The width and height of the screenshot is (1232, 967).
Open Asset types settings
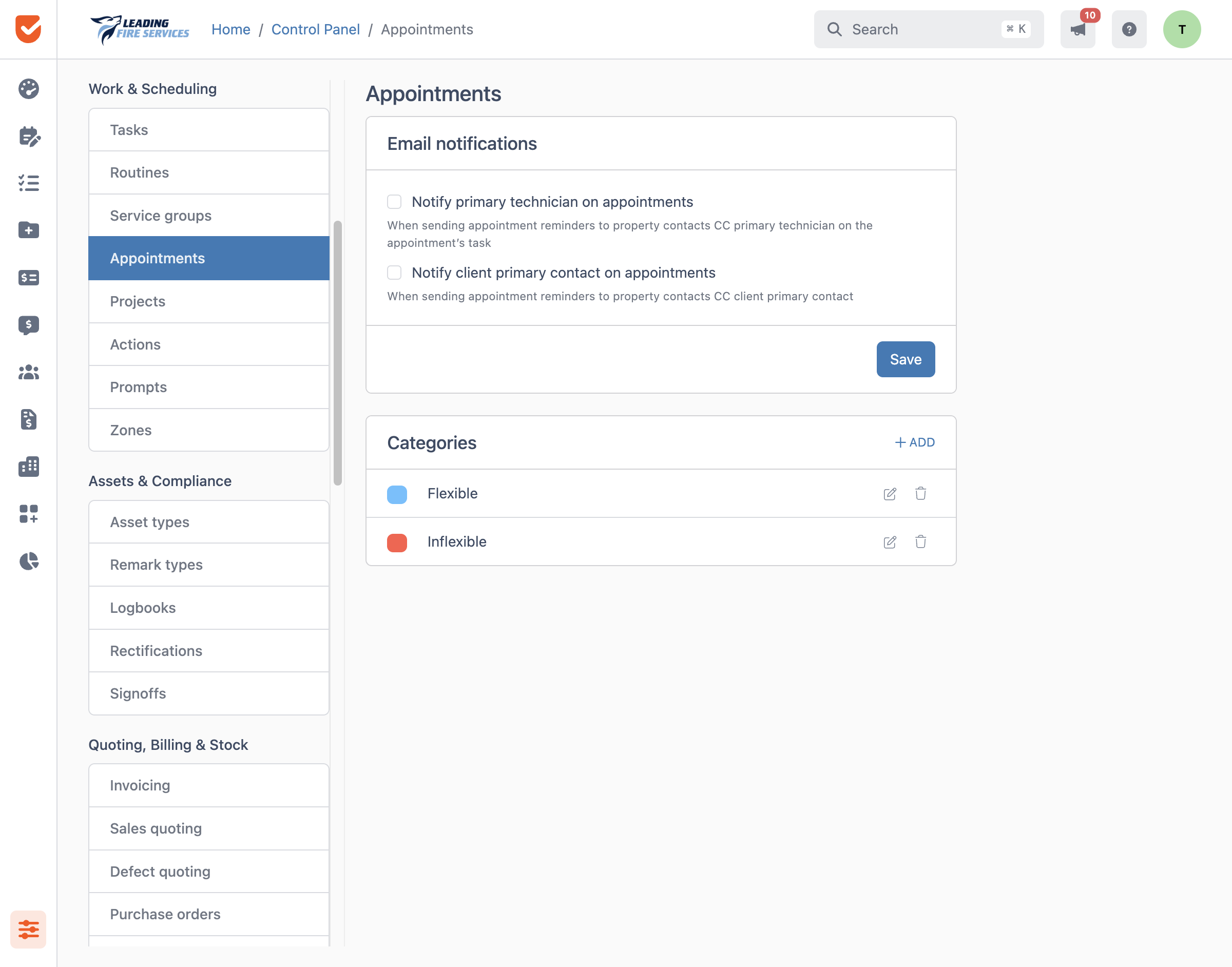point(209,522)
